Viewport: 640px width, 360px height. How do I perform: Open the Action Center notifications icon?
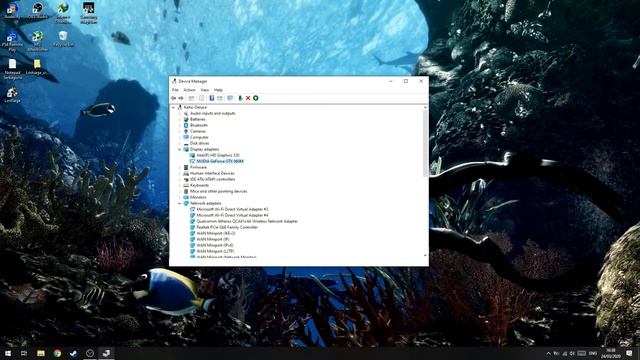[x=629, y=353]
